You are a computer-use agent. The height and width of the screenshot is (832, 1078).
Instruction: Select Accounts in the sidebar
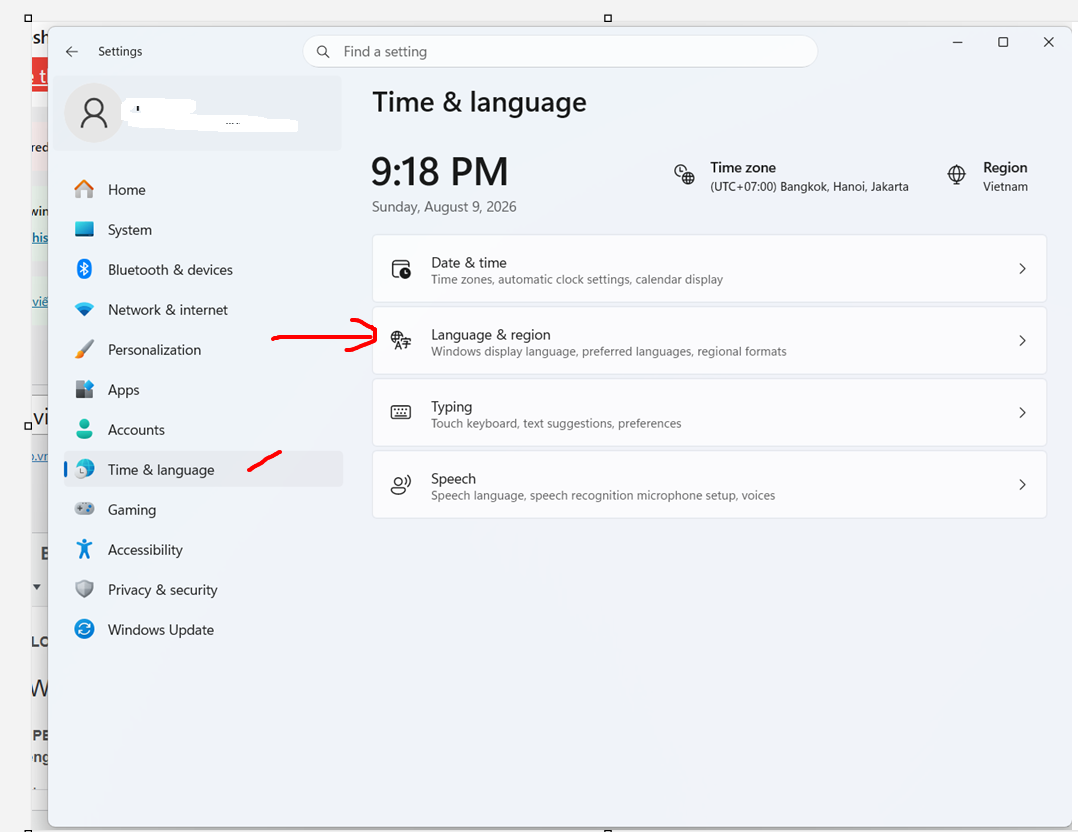coord(204,429)
